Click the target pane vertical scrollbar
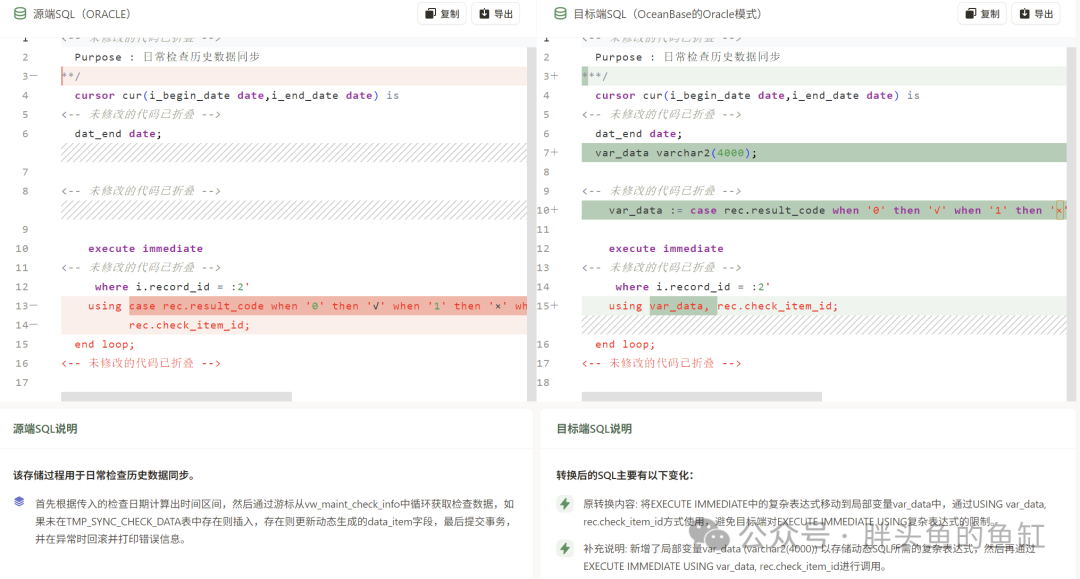The width and height of the screenshot is (1080, 579). [x=1071, y=224]
